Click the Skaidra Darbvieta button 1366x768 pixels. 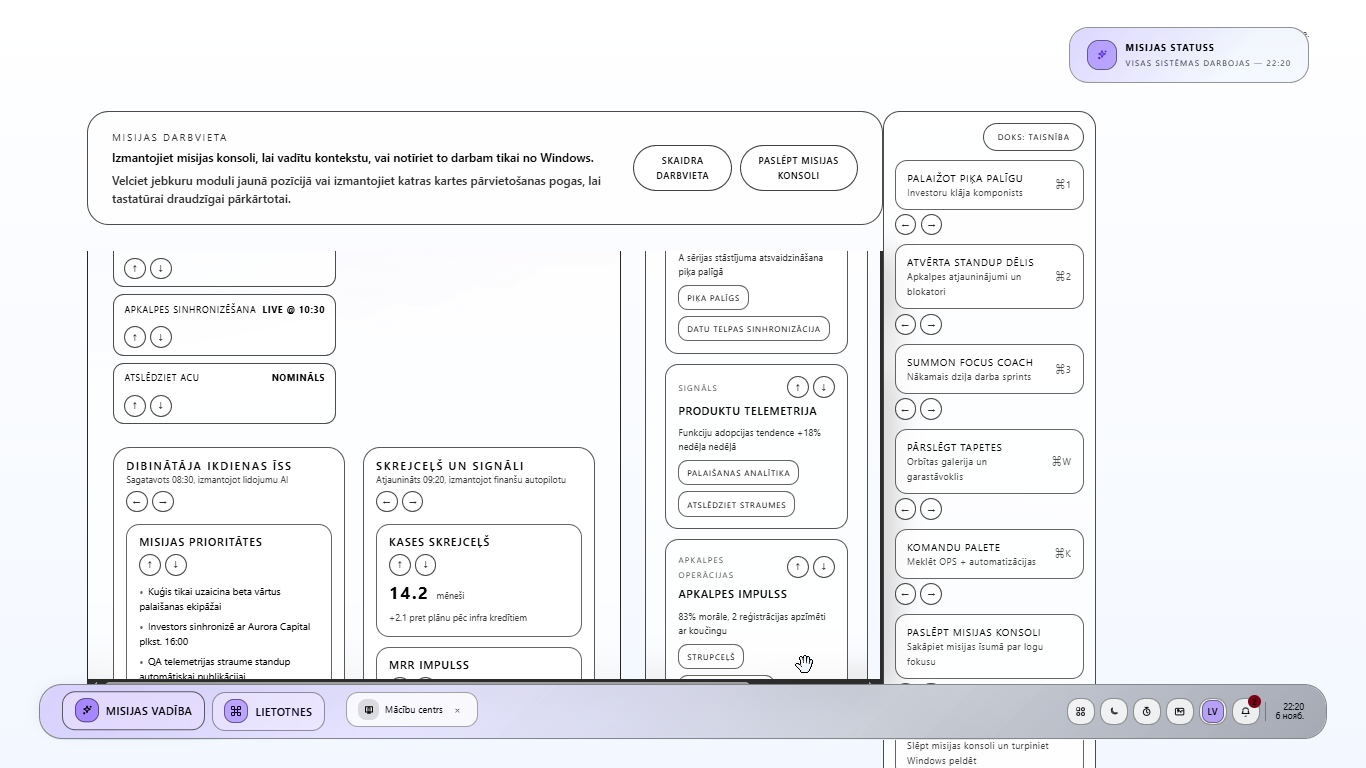coord(682,168)
